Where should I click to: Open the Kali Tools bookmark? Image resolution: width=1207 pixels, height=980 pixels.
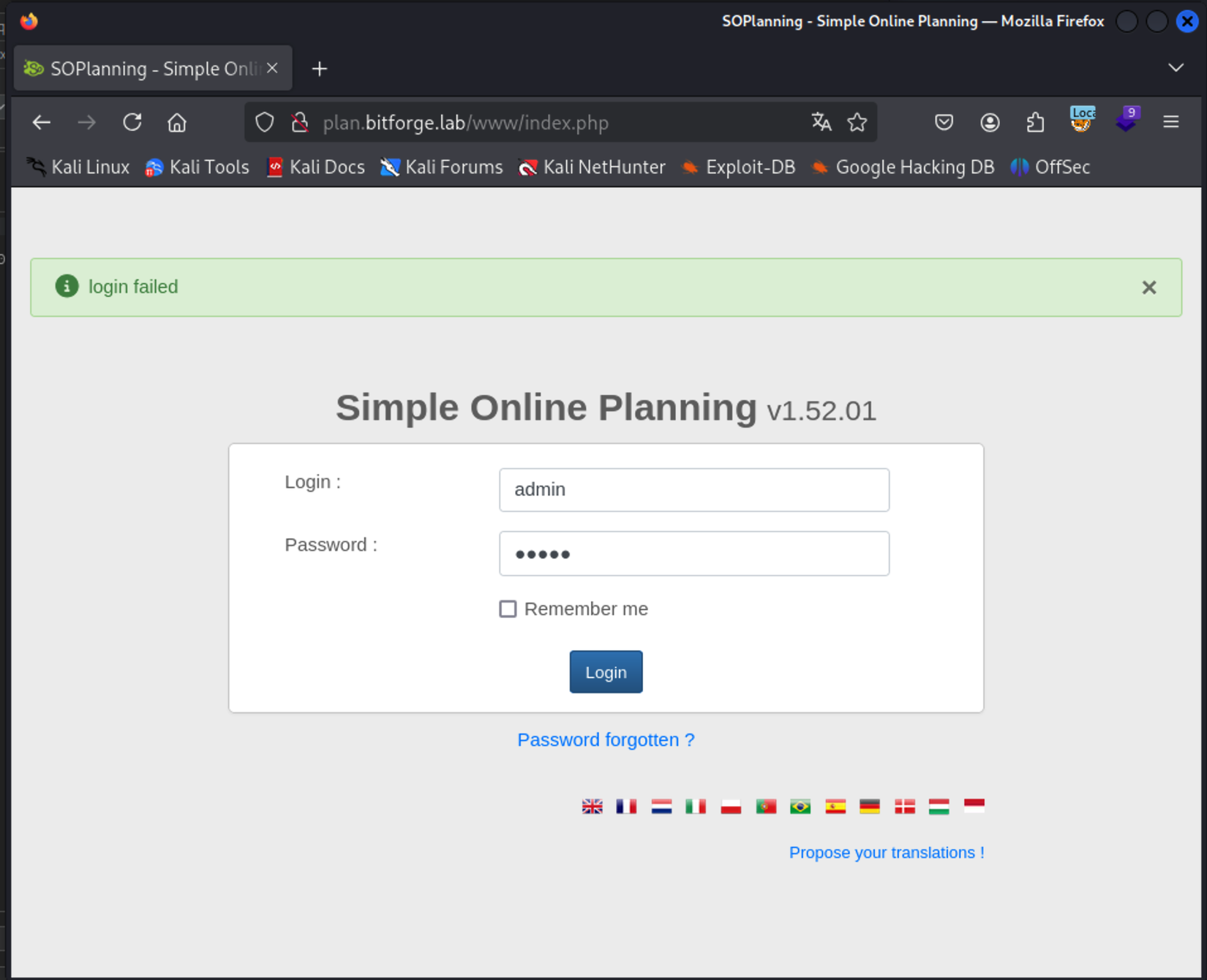point(198,167)
